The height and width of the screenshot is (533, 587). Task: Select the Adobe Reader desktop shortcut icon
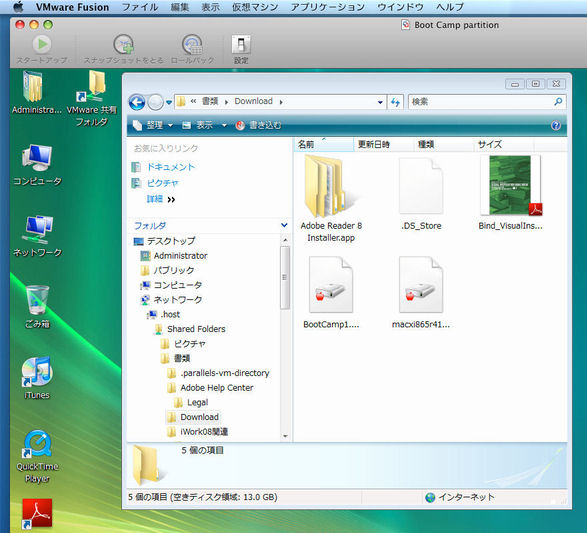point(37,514)
